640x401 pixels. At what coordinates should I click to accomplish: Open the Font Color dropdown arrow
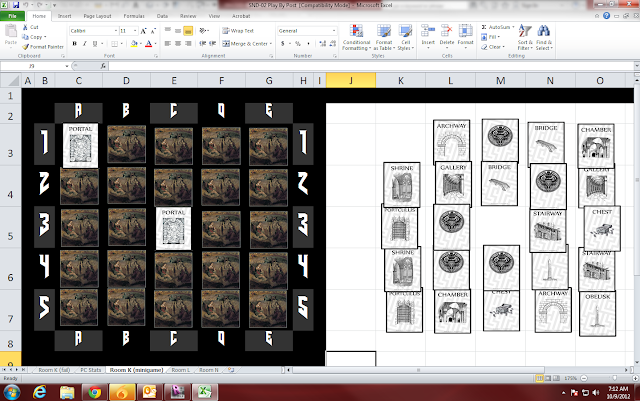coord(155,44)
